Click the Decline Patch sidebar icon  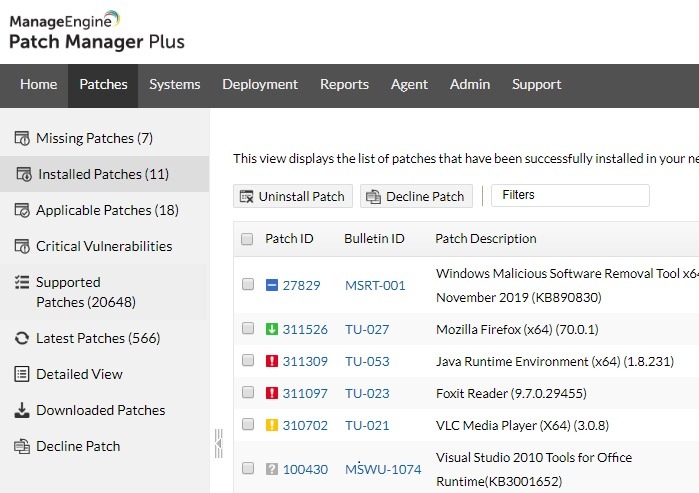tap(22, 446)
